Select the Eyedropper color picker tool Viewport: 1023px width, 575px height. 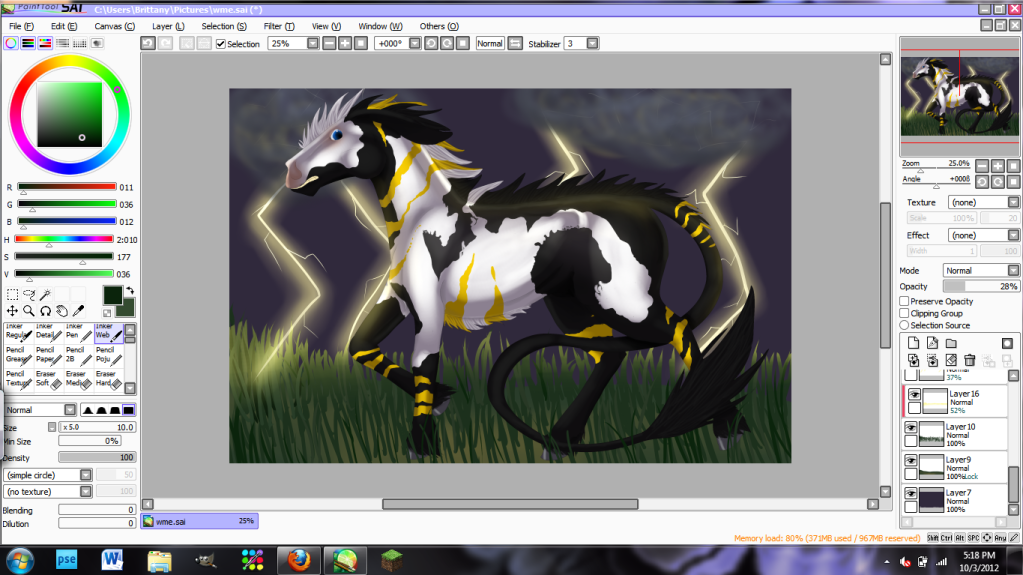click(x=78, y=311)
